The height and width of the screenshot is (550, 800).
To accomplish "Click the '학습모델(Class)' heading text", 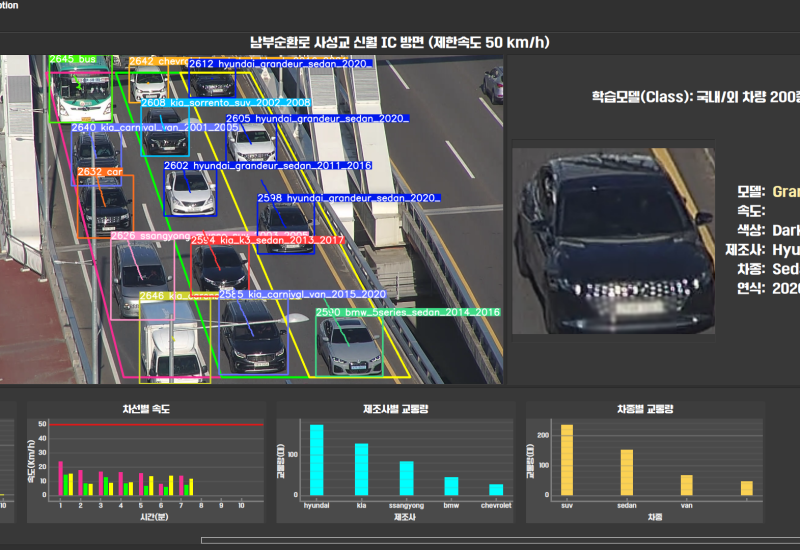I will pyautogui.click(x=640, y=97).
